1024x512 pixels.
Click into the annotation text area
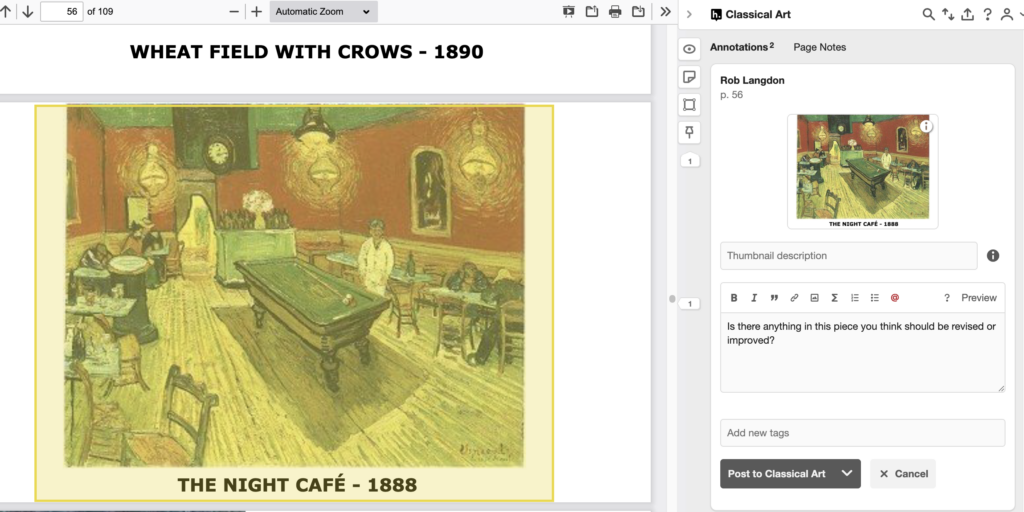pos(863,353)
